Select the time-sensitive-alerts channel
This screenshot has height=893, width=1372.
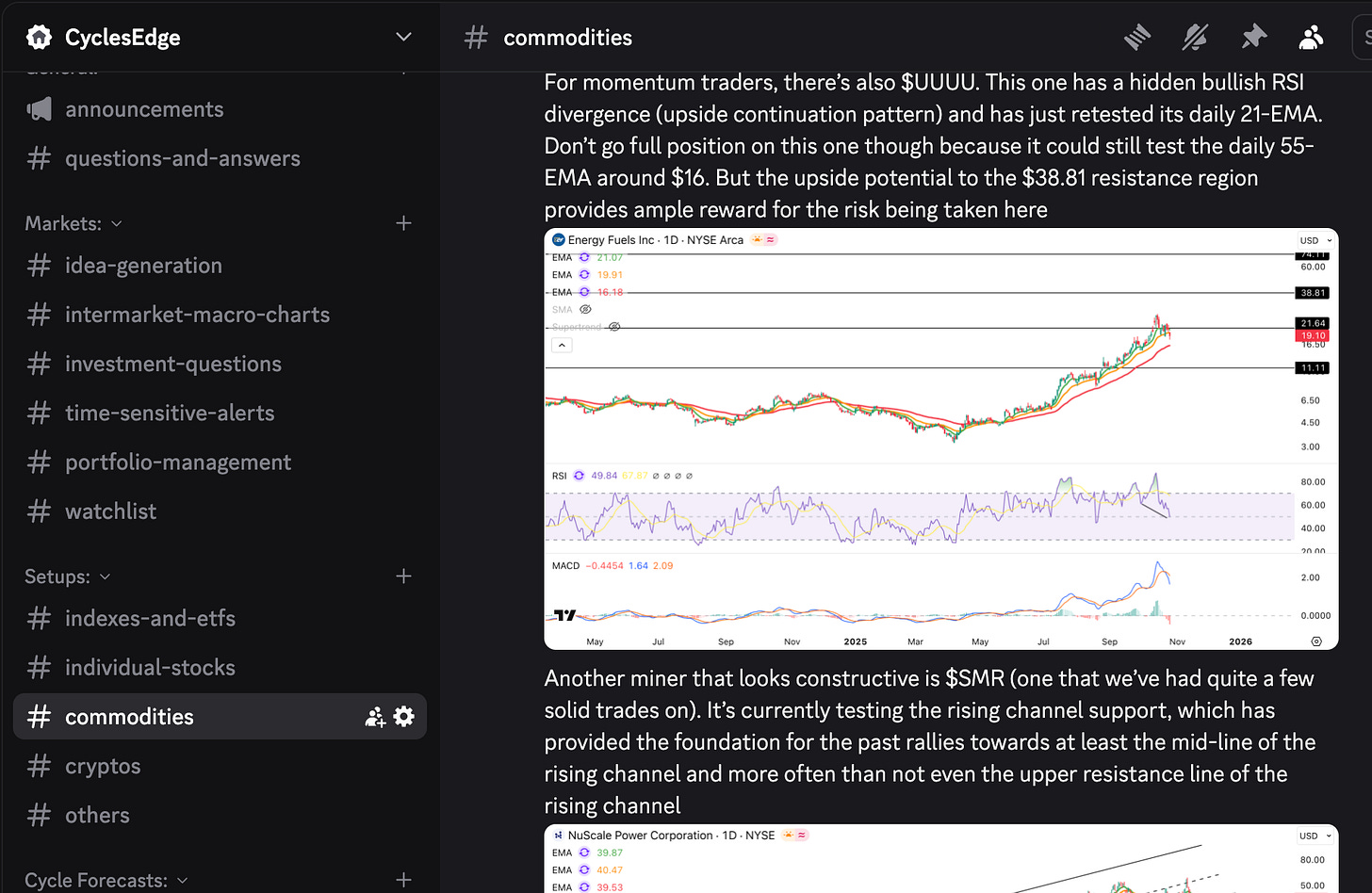tap(220, 413)
